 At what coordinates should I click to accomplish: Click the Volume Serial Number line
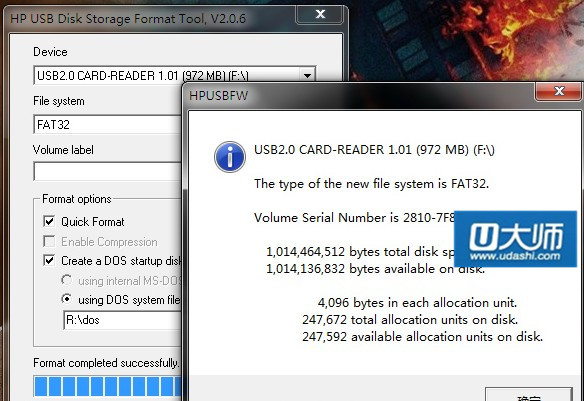coord(354,217)
